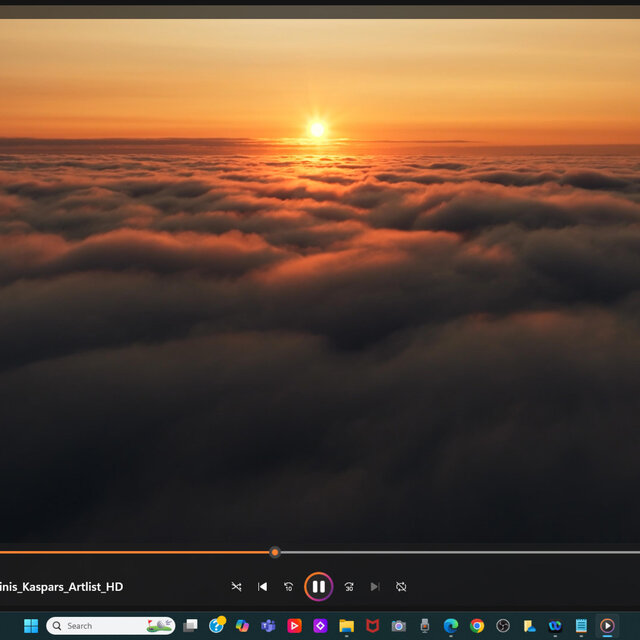Open Task View from taskbar

[x=190, y=626]
